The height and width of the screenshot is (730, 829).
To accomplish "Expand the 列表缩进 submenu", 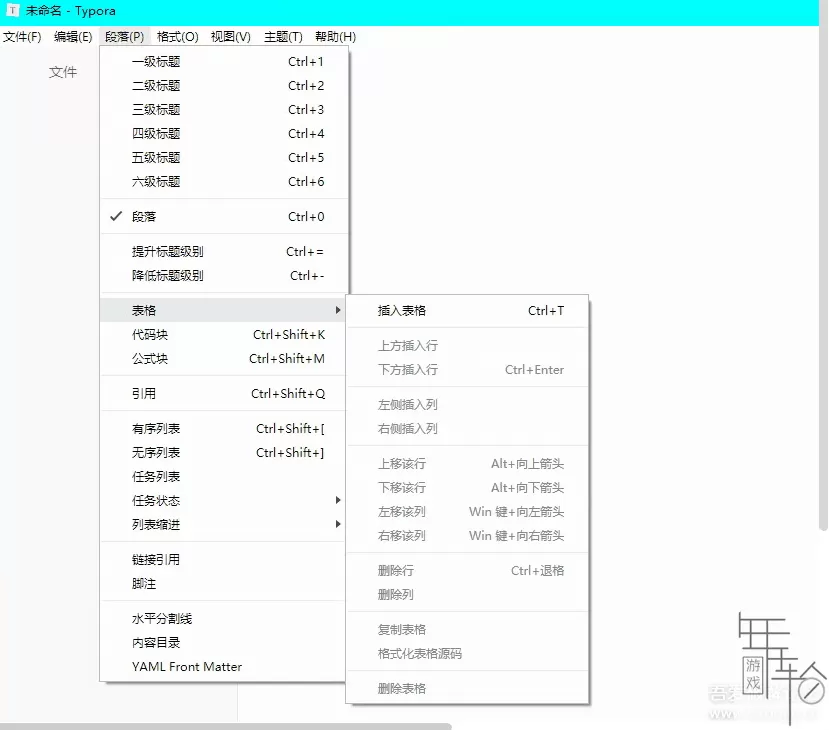I will 224,524.
